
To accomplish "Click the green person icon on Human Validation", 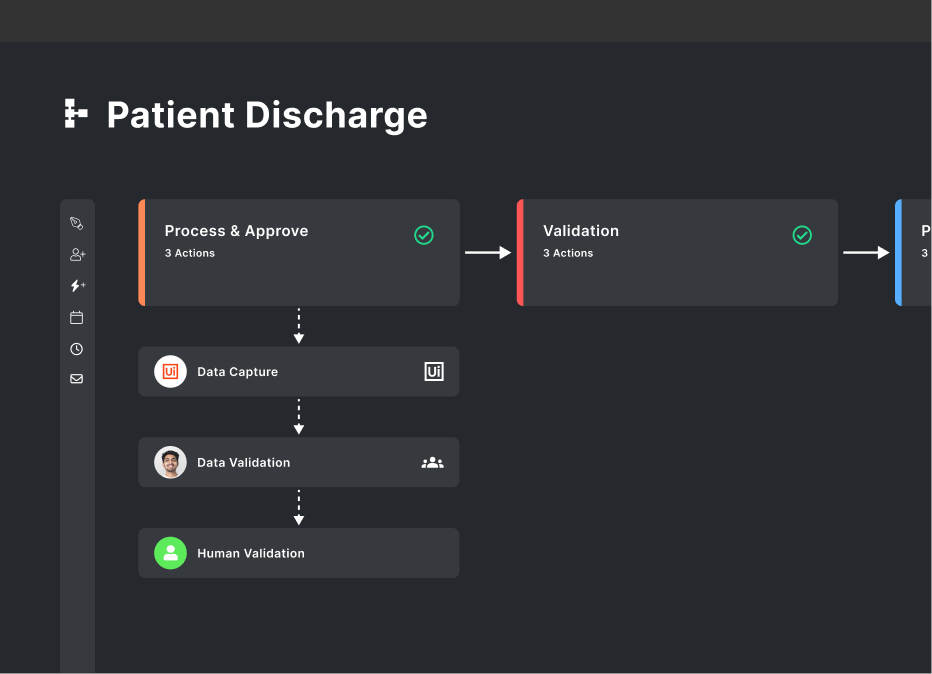I will tap(170, 553).
